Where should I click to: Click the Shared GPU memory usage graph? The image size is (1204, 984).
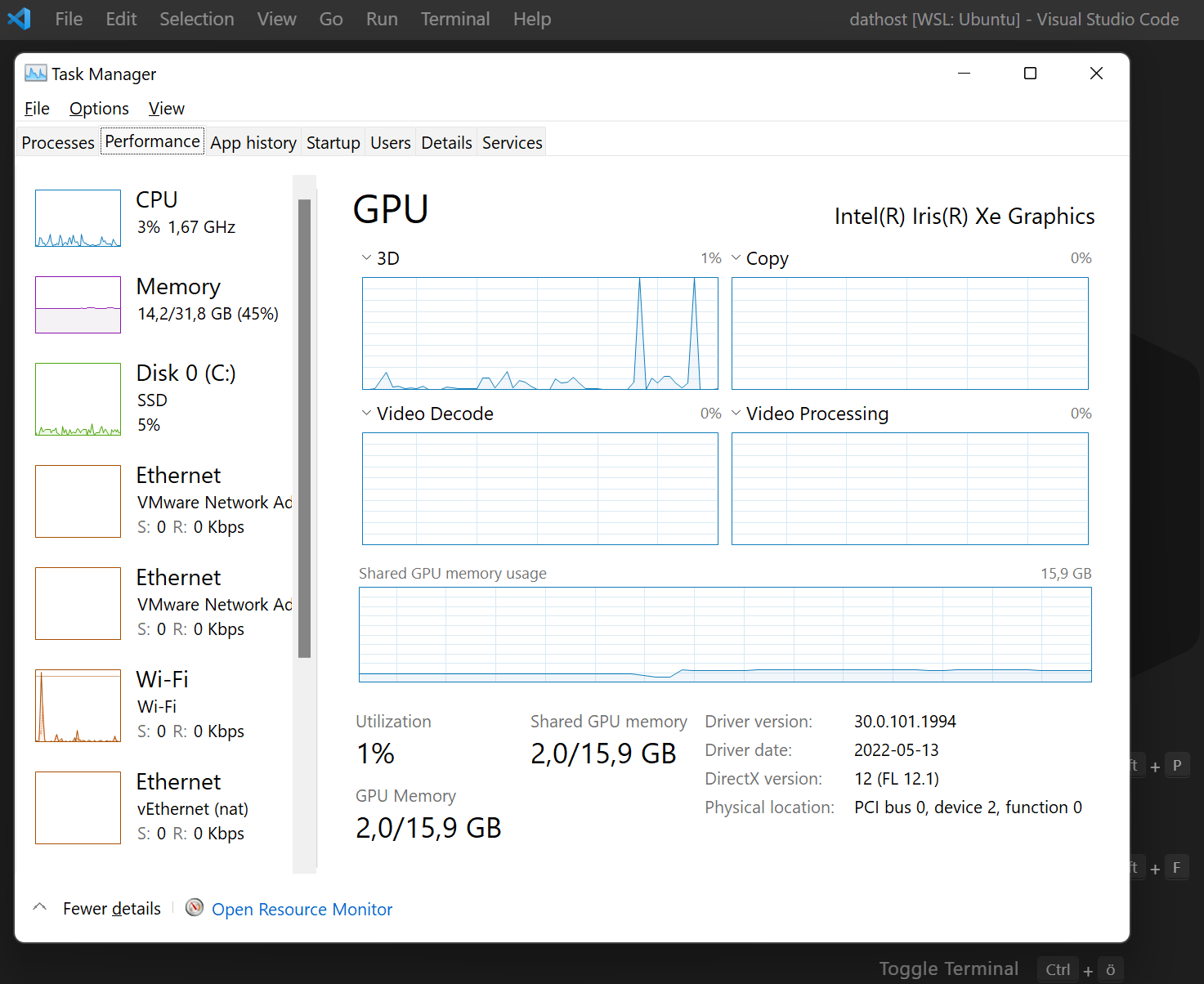point(724,635)
